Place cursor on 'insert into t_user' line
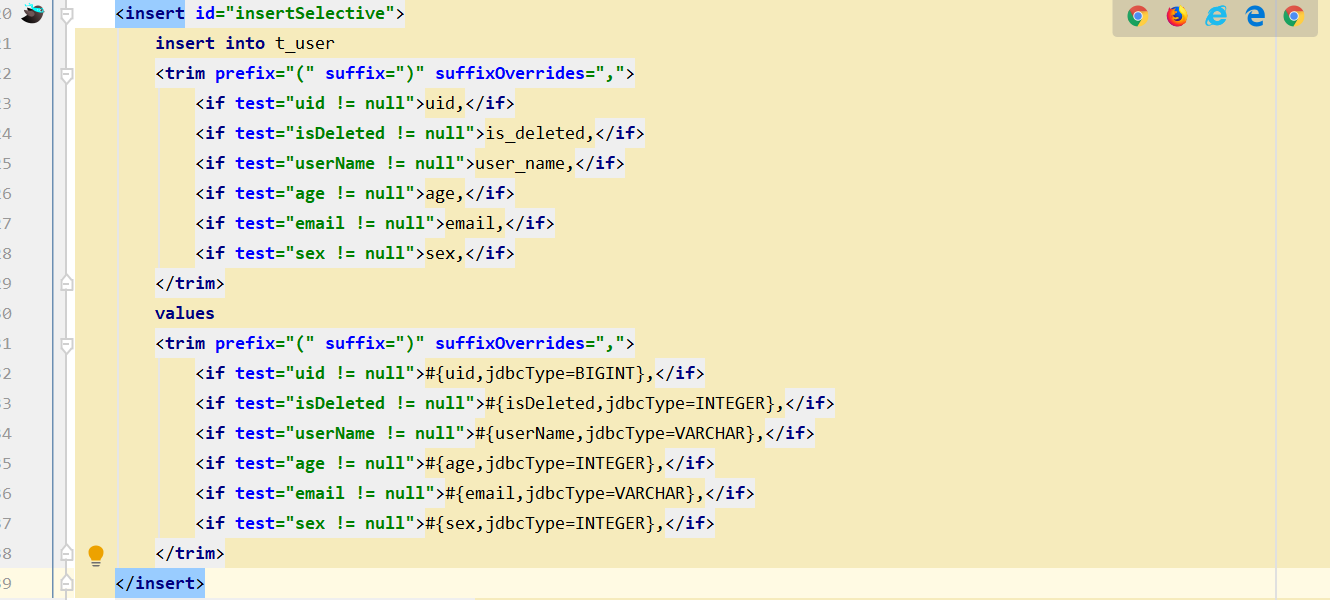The height and width of the screenshot is (600, 1330). coord(245,43)
